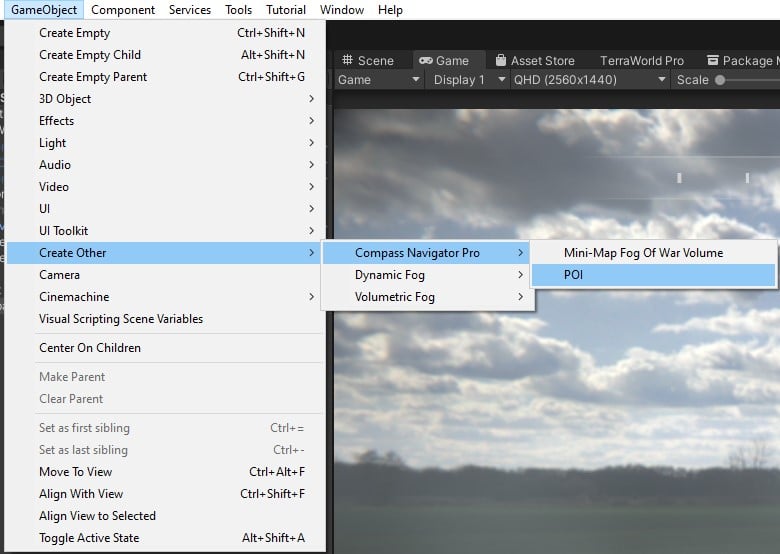Image resolution: width=780 pixels, height=554 pixels.
Task: Open the Component menu
Action: click(x=122, y=10)
